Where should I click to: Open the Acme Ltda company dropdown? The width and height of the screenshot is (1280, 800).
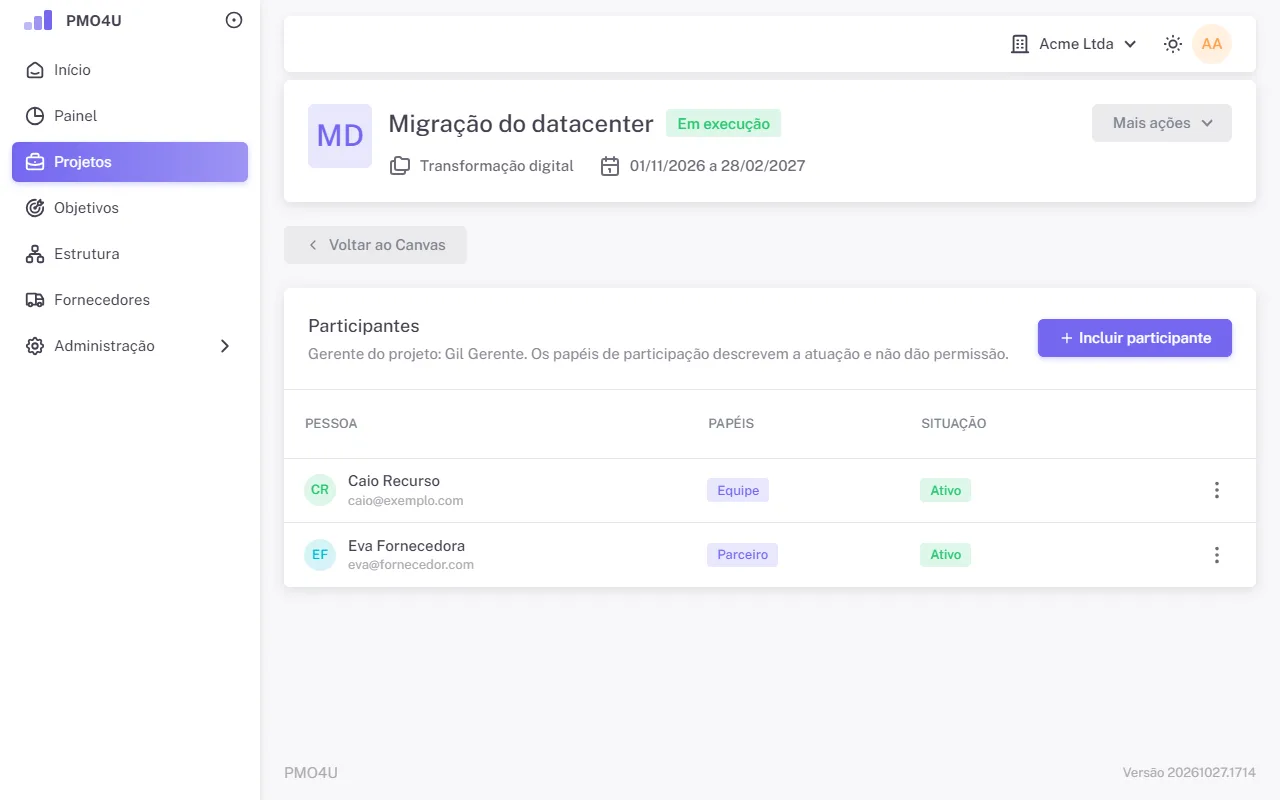pos(1075,44)
